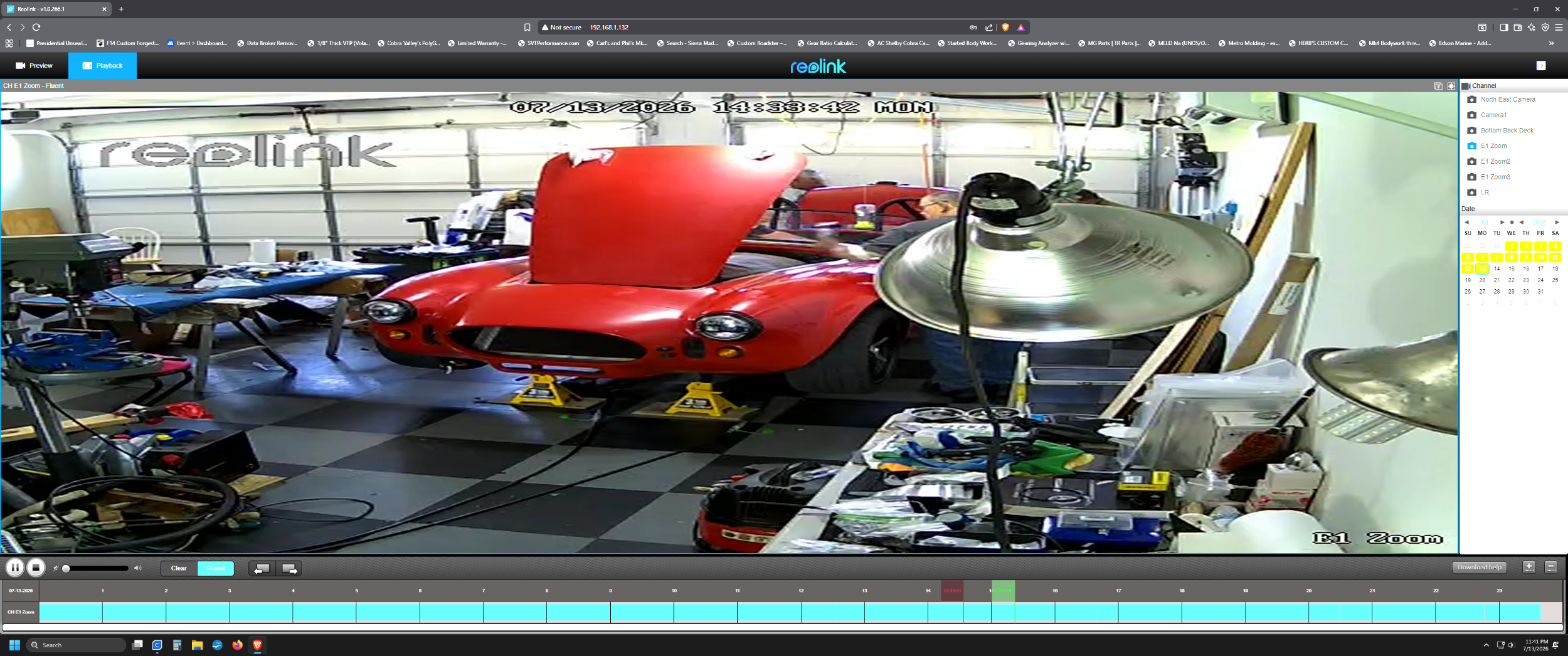Open the Windows Start menu

click(14, 645)
